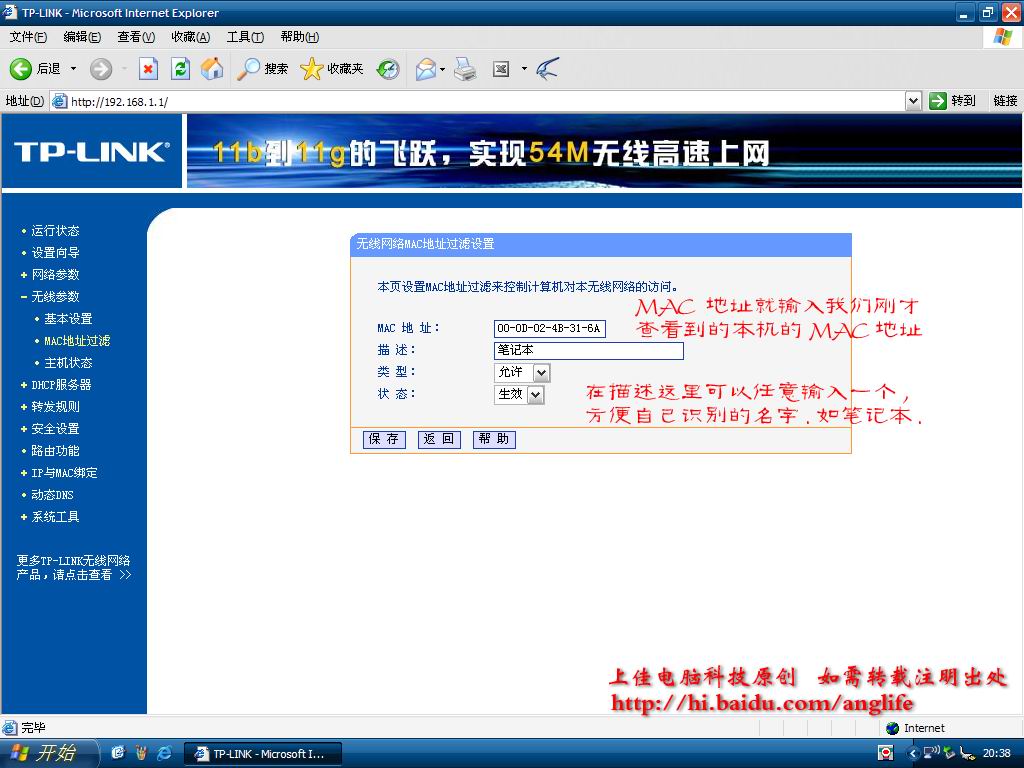Open the 帮助(H) menu
This screenshot has height=768, width=1024.
[299, 37]
